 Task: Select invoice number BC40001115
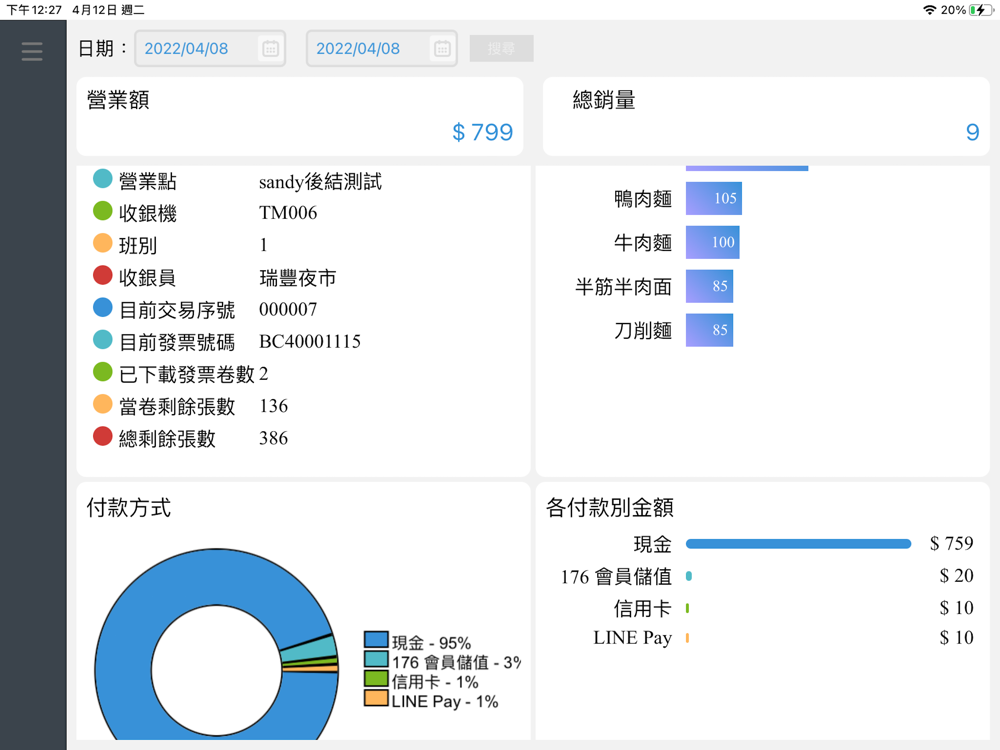[310, 342]
